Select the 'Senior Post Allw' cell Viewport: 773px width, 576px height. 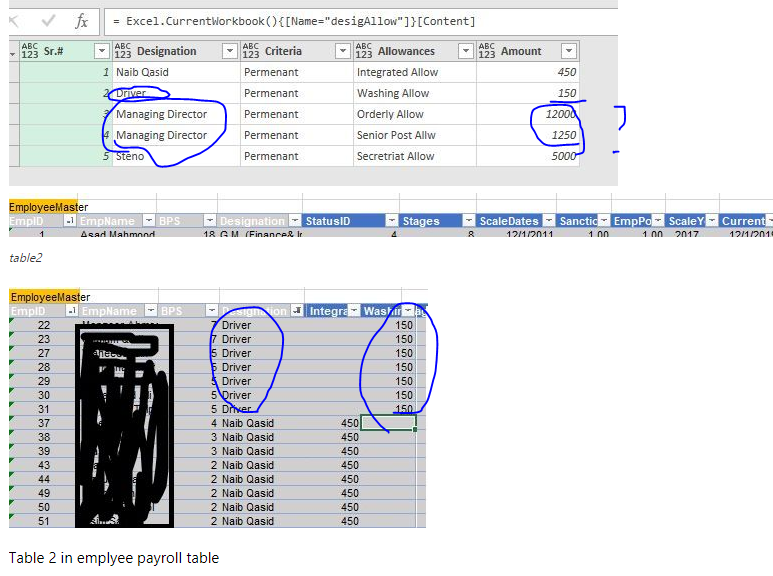(415, 135)
